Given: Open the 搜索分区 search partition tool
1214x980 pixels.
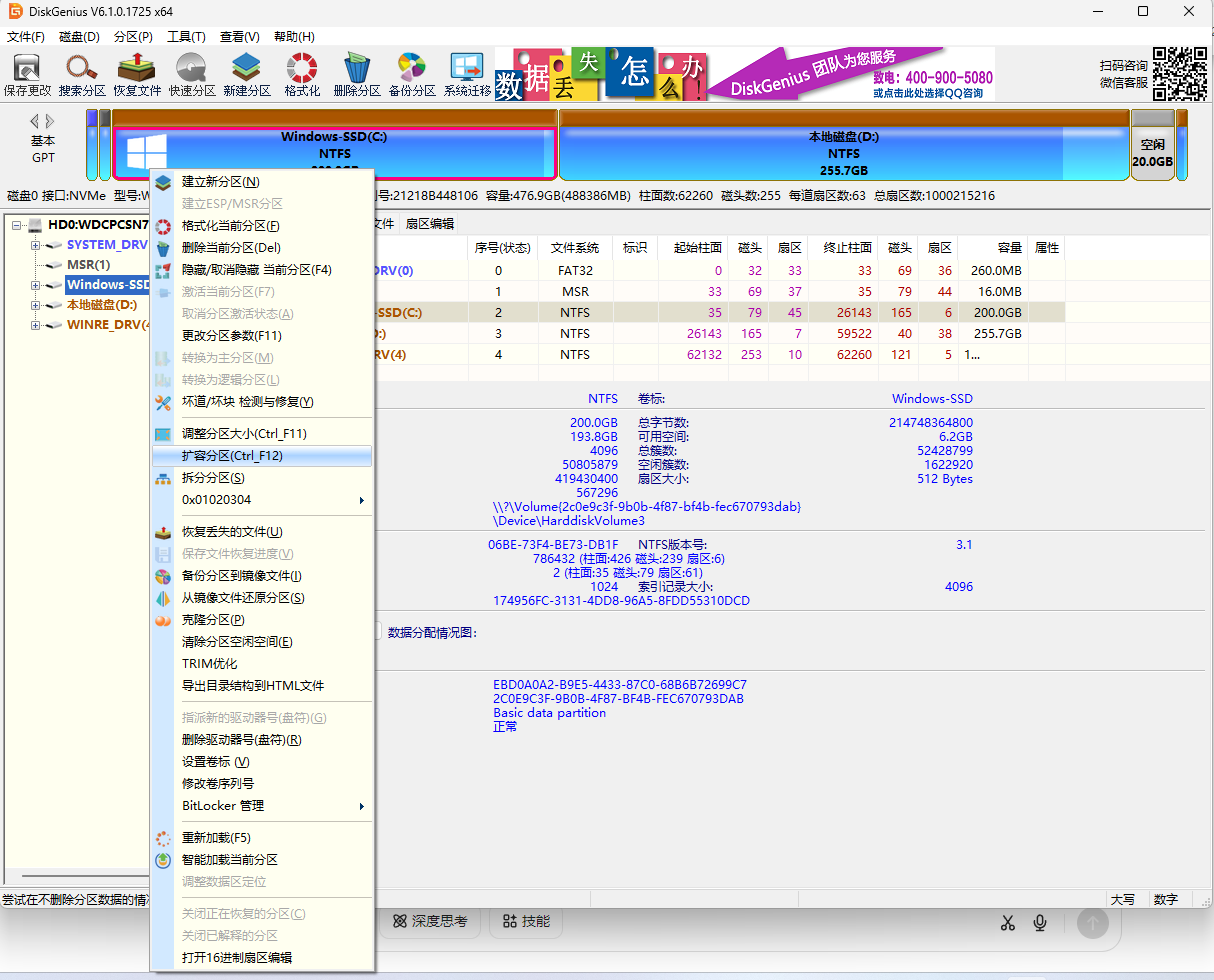Looking at the screenshot, I should (82, 74).
